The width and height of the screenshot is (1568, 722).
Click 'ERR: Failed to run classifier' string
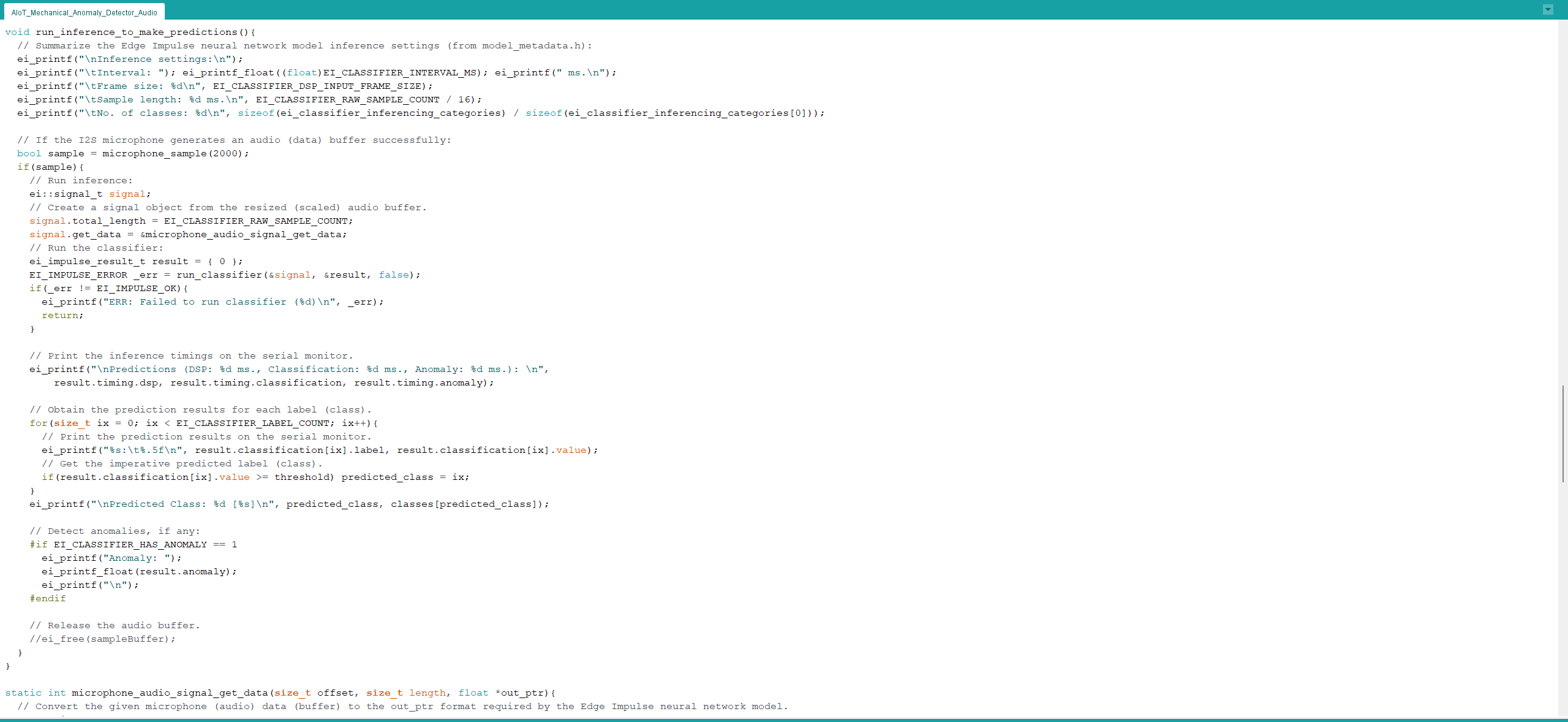pyautogui.click(x=198, y=302)
